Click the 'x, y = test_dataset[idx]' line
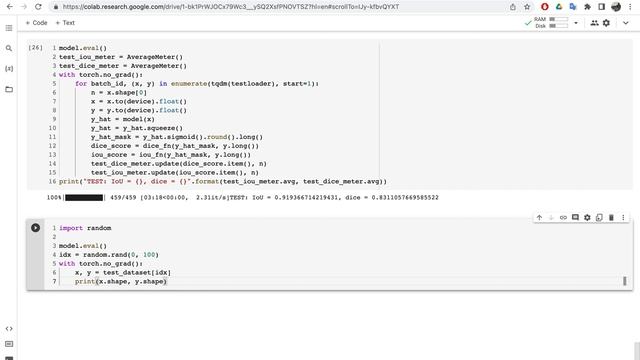The image size is (640, 360). pyautogui.click(x=123, y=273)
